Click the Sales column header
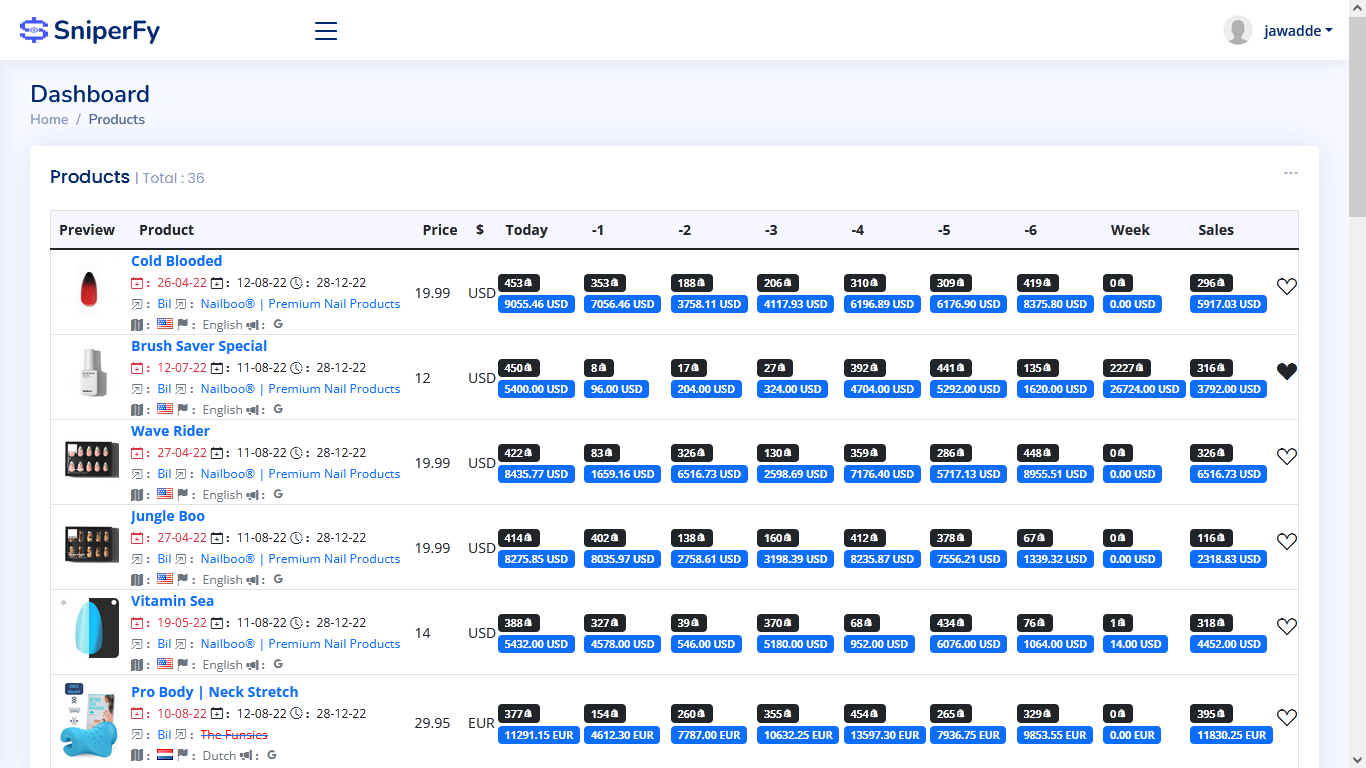 [x=1216, y=230]
